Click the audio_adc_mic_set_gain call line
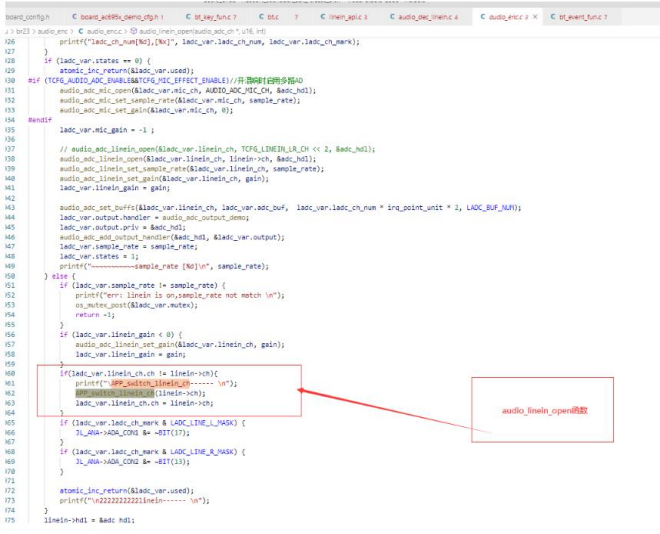 (x=146, y=110)
